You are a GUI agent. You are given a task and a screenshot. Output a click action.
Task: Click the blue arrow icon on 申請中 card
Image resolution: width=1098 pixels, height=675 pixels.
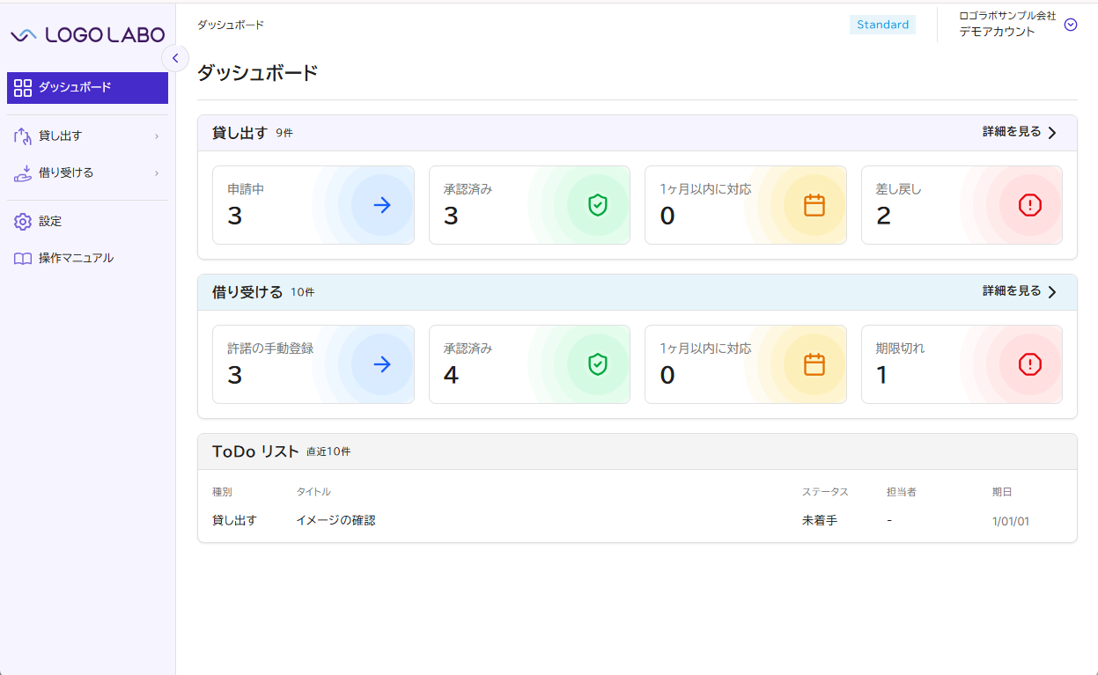(382, 205)
